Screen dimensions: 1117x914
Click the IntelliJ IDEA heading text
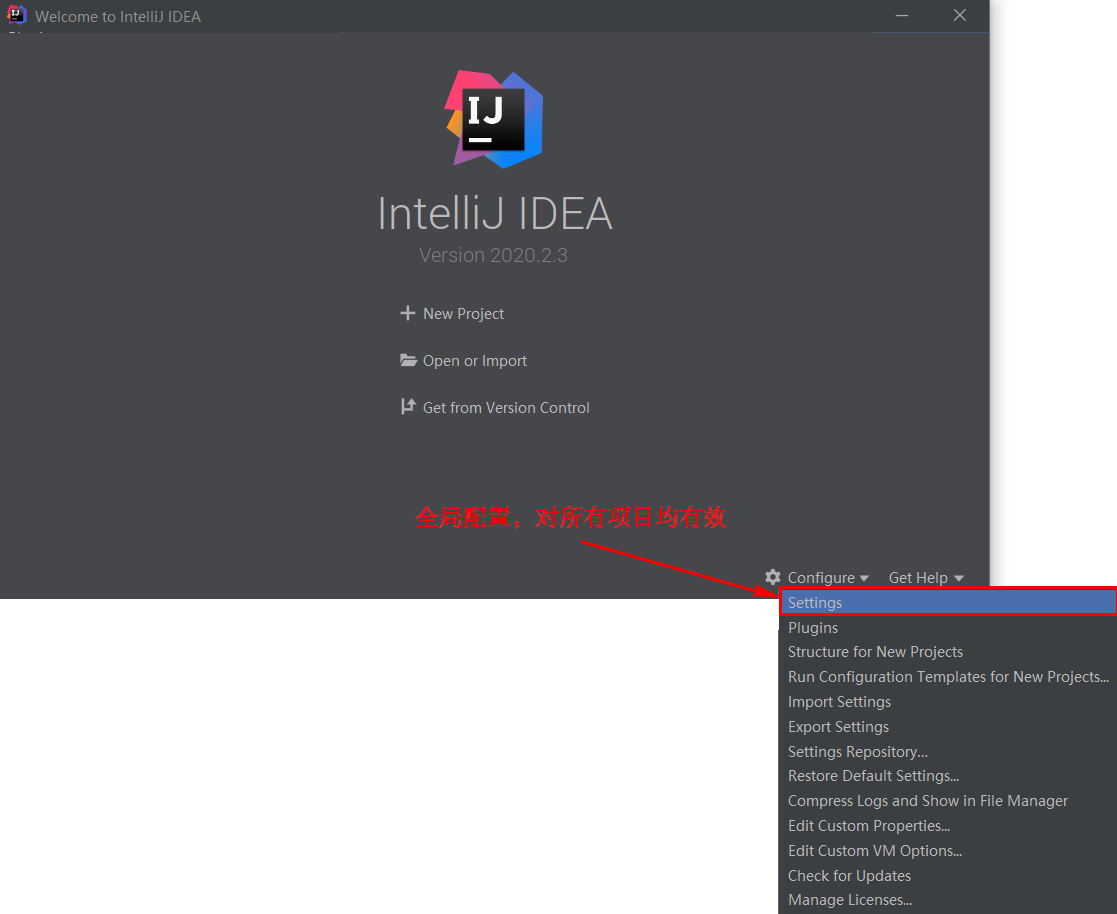click(x=494, y=213)
